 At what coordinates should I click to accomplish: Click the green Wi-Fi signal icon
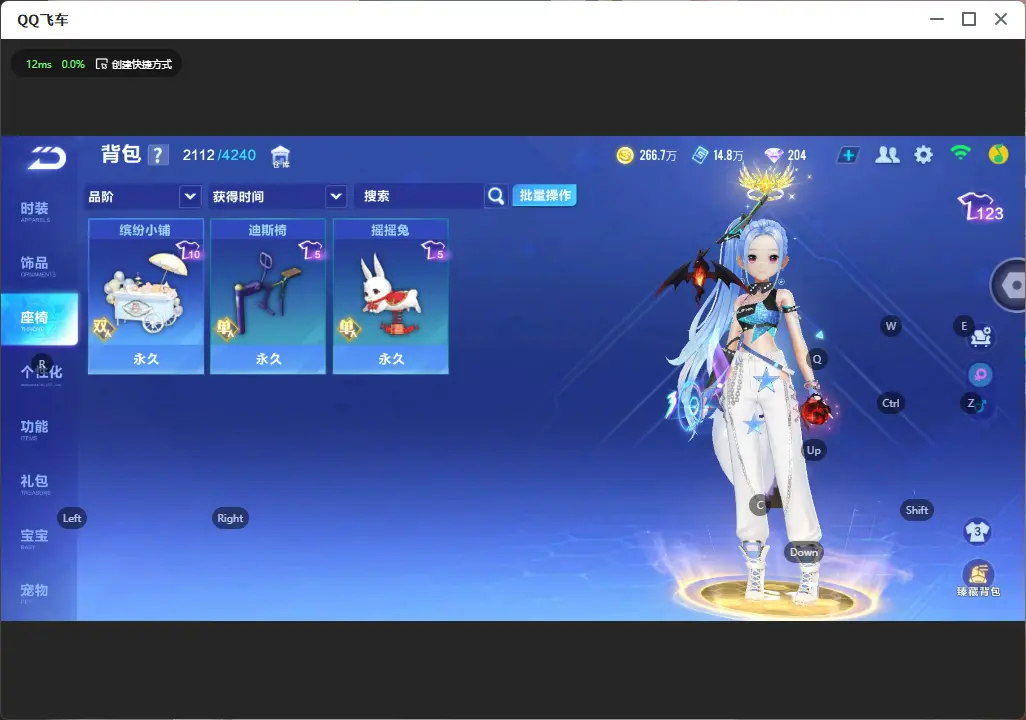tap(960, 153)
